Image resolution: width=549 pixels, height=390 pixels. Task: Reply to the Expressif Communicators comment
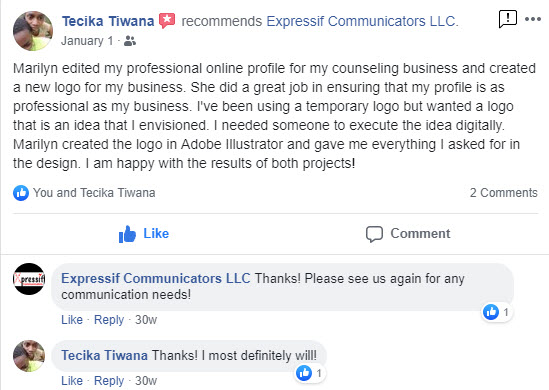(x=109, y=320)
